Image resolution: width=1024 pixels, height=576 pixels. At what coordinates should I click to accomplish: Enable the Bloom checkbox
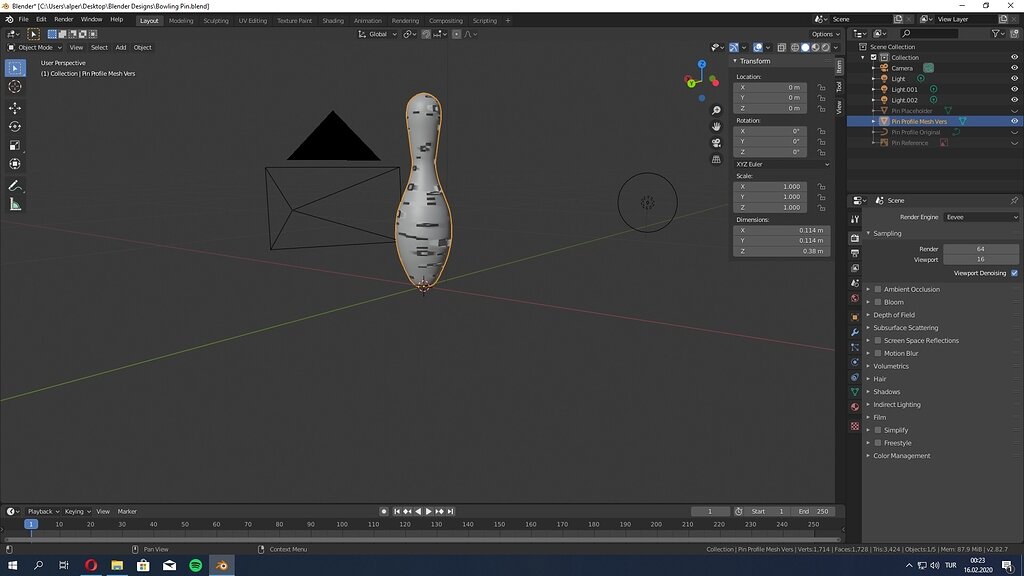[x=878, y=302]
